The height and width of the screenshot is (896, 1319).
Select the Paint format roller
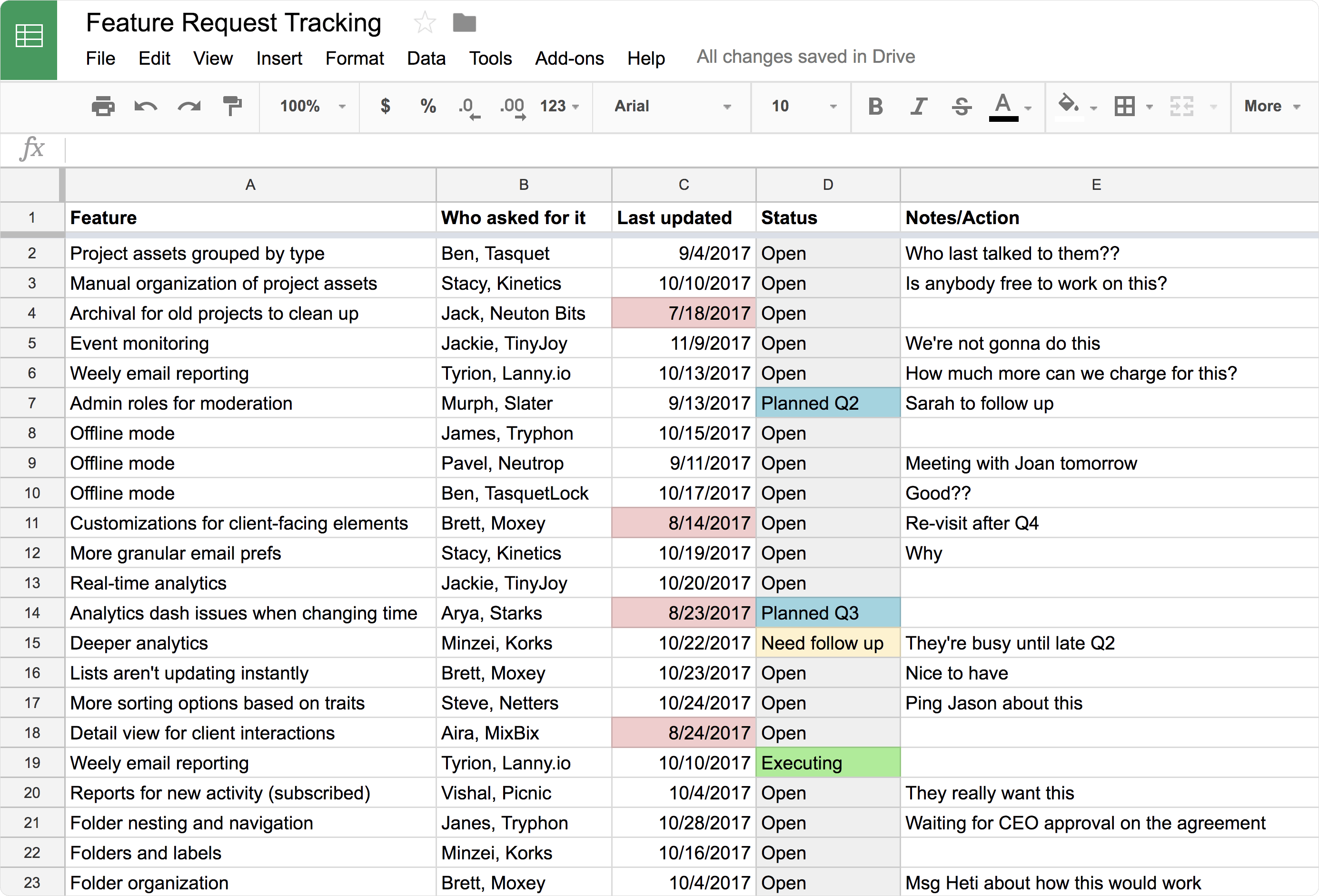point(232,106)
